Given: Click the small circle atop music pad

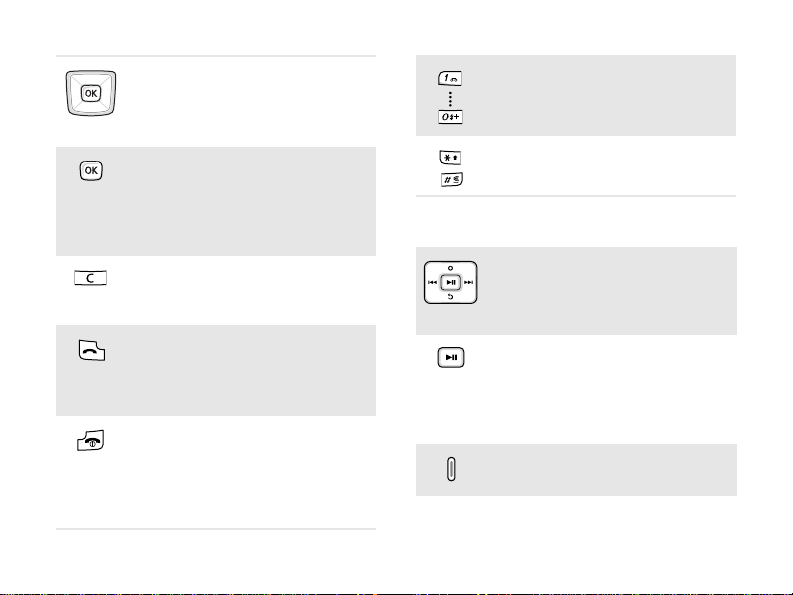Looking at the screenshot, I should [x=451, y=268].
